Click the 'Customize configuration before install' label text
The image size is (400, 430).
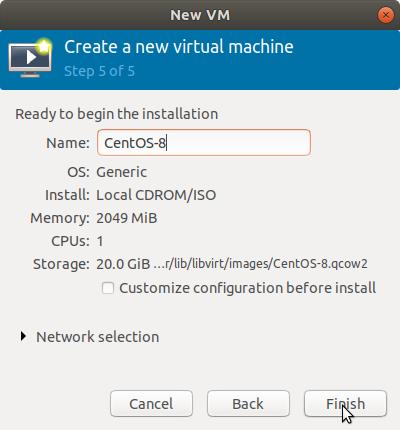248,288
